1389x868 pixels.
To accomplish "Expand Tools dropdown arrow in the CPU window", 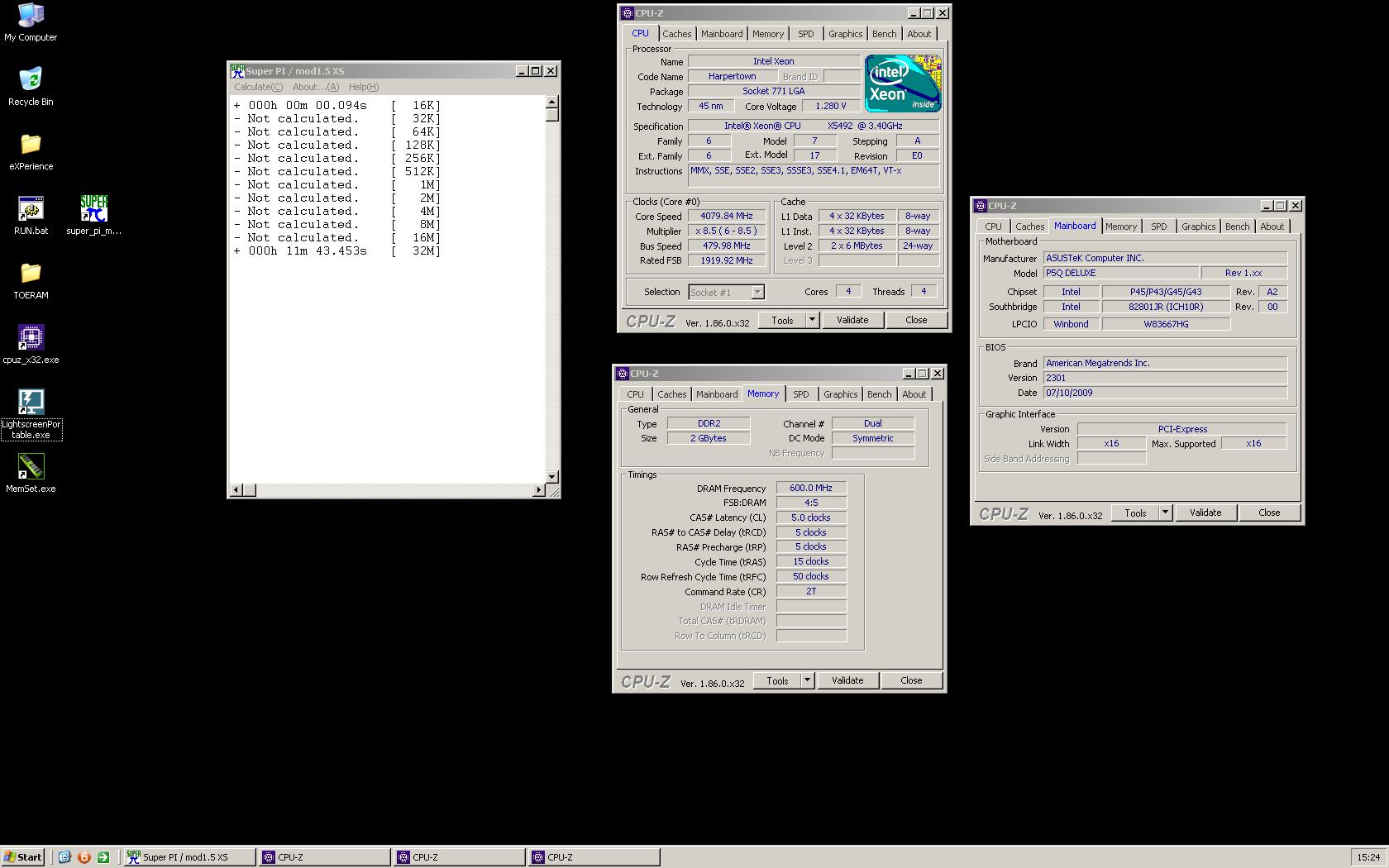I will click(x=812, y=320).
